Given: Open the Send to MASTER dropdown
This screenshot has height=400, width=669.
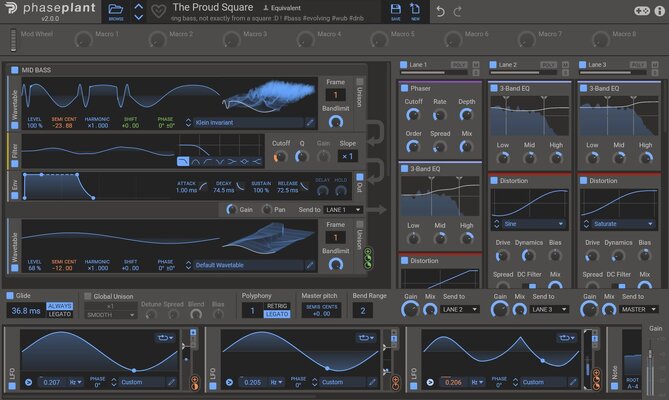Looking at the screenshot, I should [639, 309].
